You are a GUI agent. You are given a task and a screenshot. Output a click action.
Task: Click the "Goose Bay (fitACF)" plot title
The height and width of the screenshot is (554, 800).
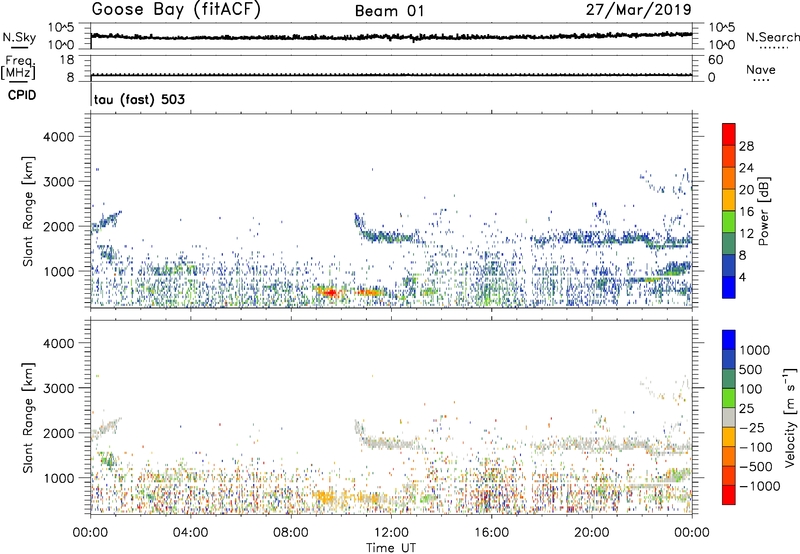[176, 10]
